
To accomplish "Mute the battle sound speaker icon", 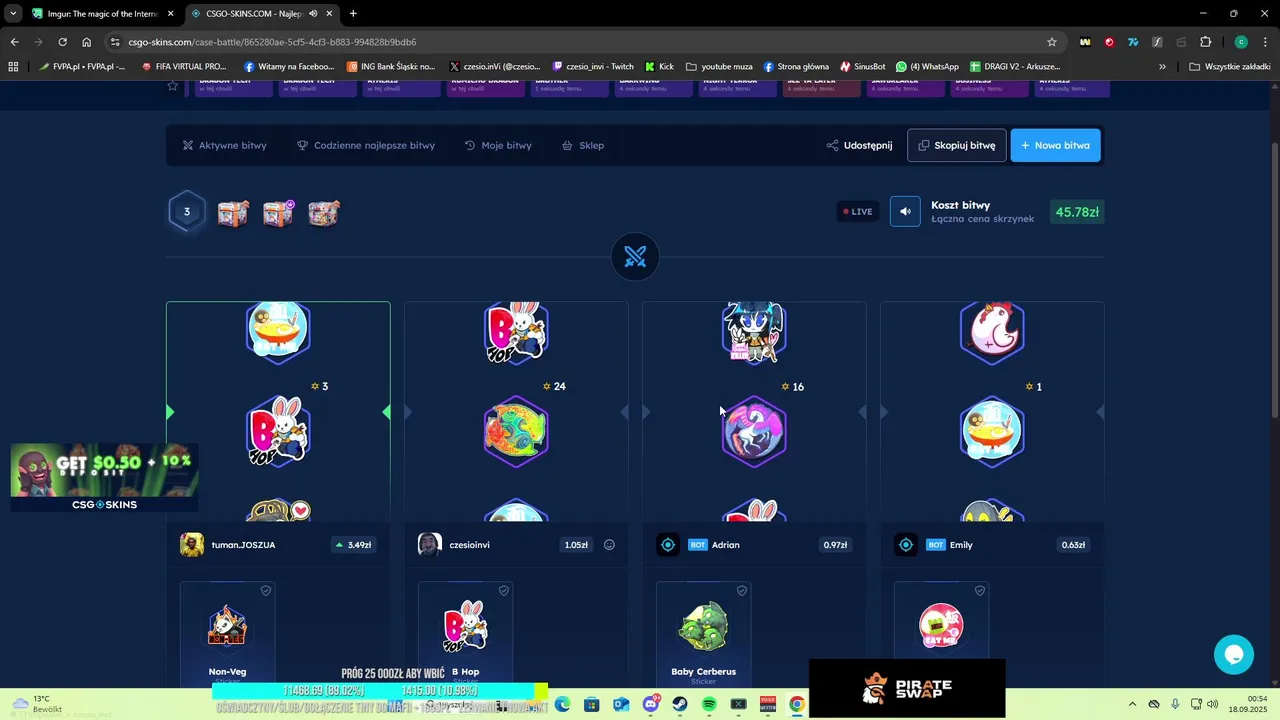I will tap(905, 211).
